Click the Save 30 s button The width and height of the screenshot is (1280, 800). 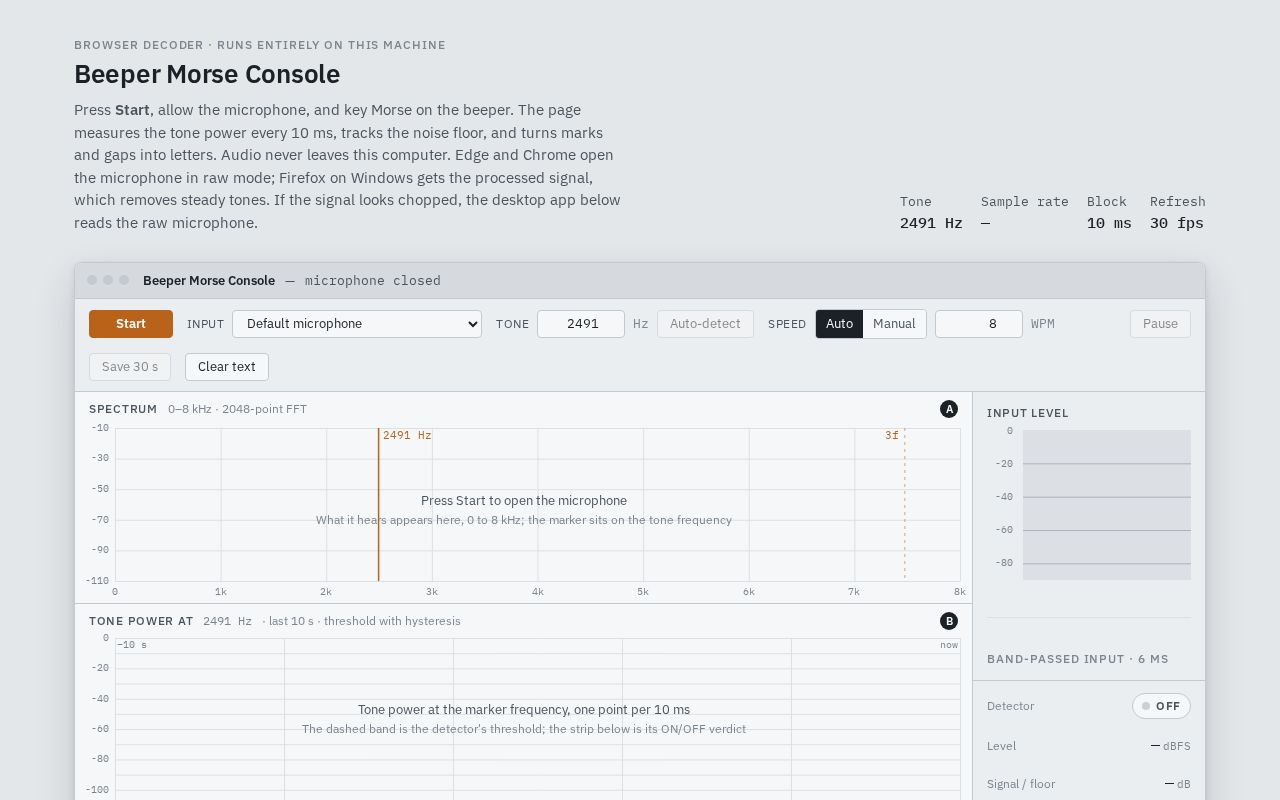[x=130, y=367]
